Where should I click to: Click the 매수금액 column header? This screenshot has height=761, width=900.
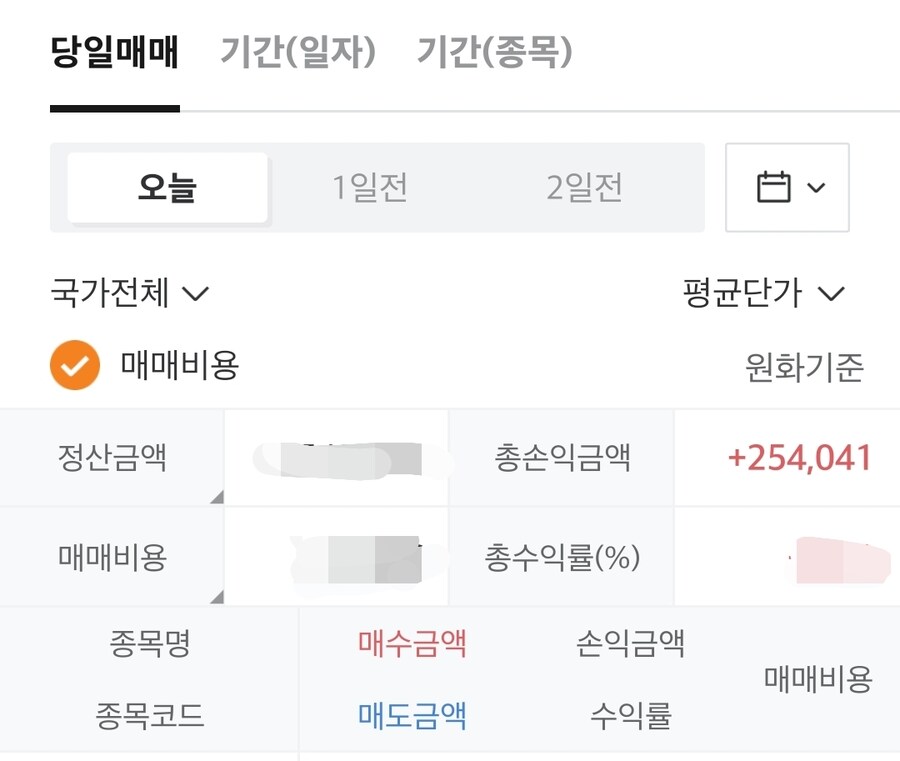(412, 643)
